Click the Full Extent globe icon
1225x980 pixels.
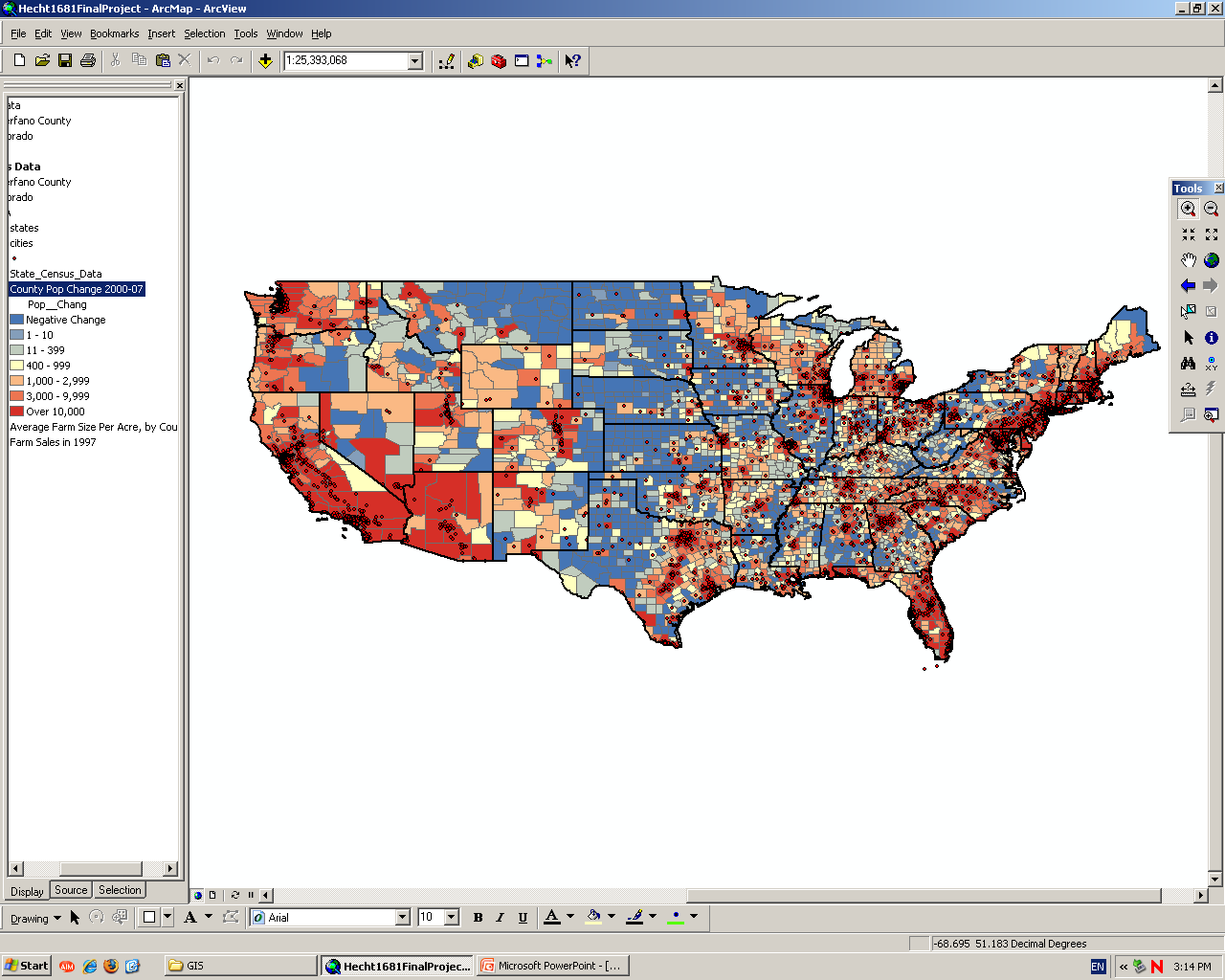click(x=1212, y=260)
